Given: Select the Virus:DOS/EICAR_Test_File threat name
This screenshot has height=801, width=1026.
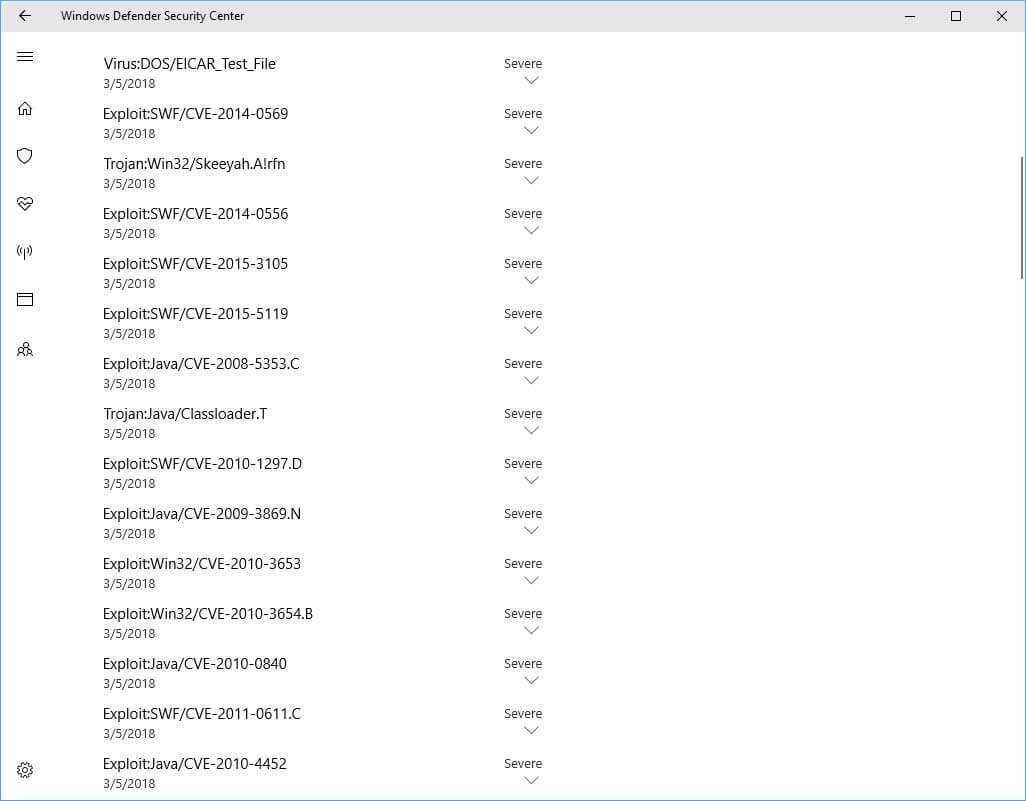Looking at the screenshot, I should pyautogui.click(x=190, y=64).
